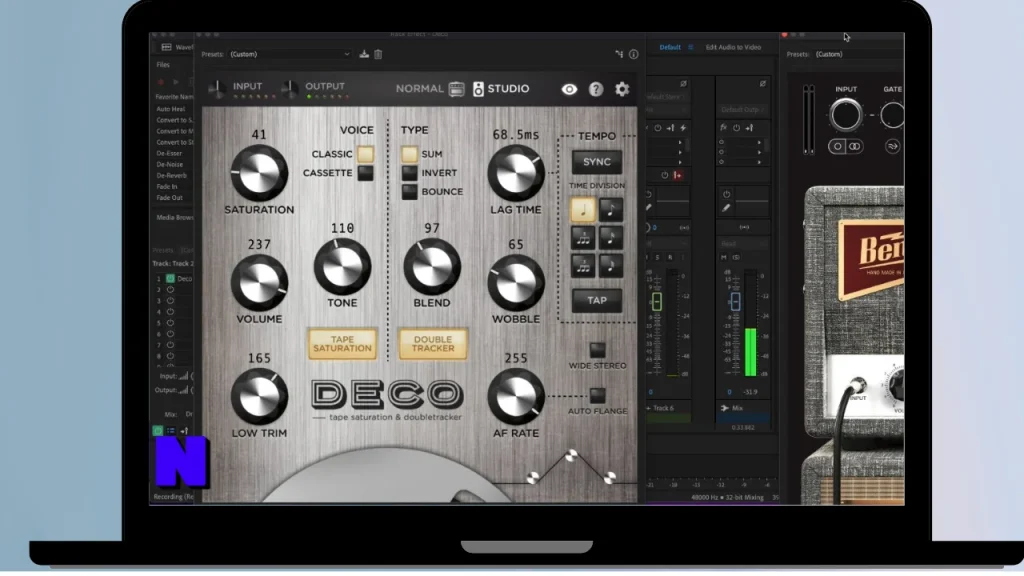Open the Deco settings gear
1024x576 pixels.
tap(622, 89)
